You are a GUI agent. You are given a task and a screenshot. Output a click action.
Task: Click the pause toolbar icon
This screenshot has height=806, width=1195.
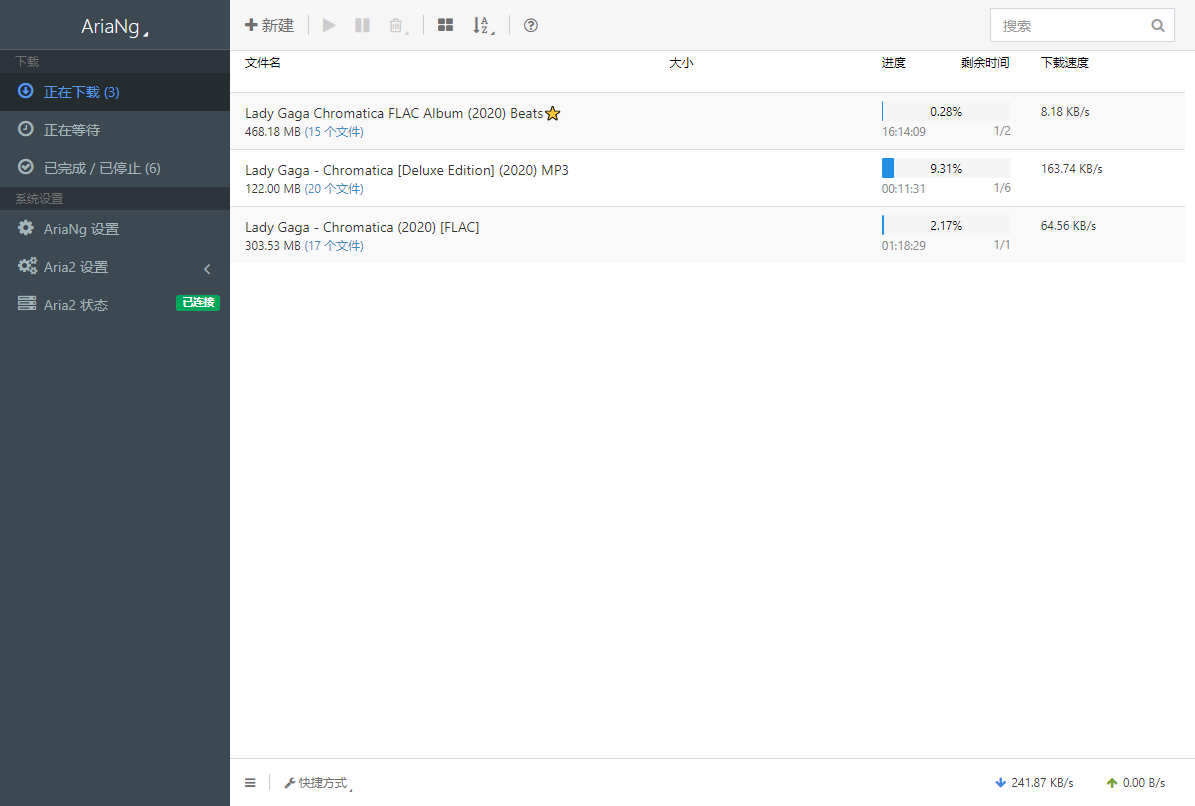point(362,25)
